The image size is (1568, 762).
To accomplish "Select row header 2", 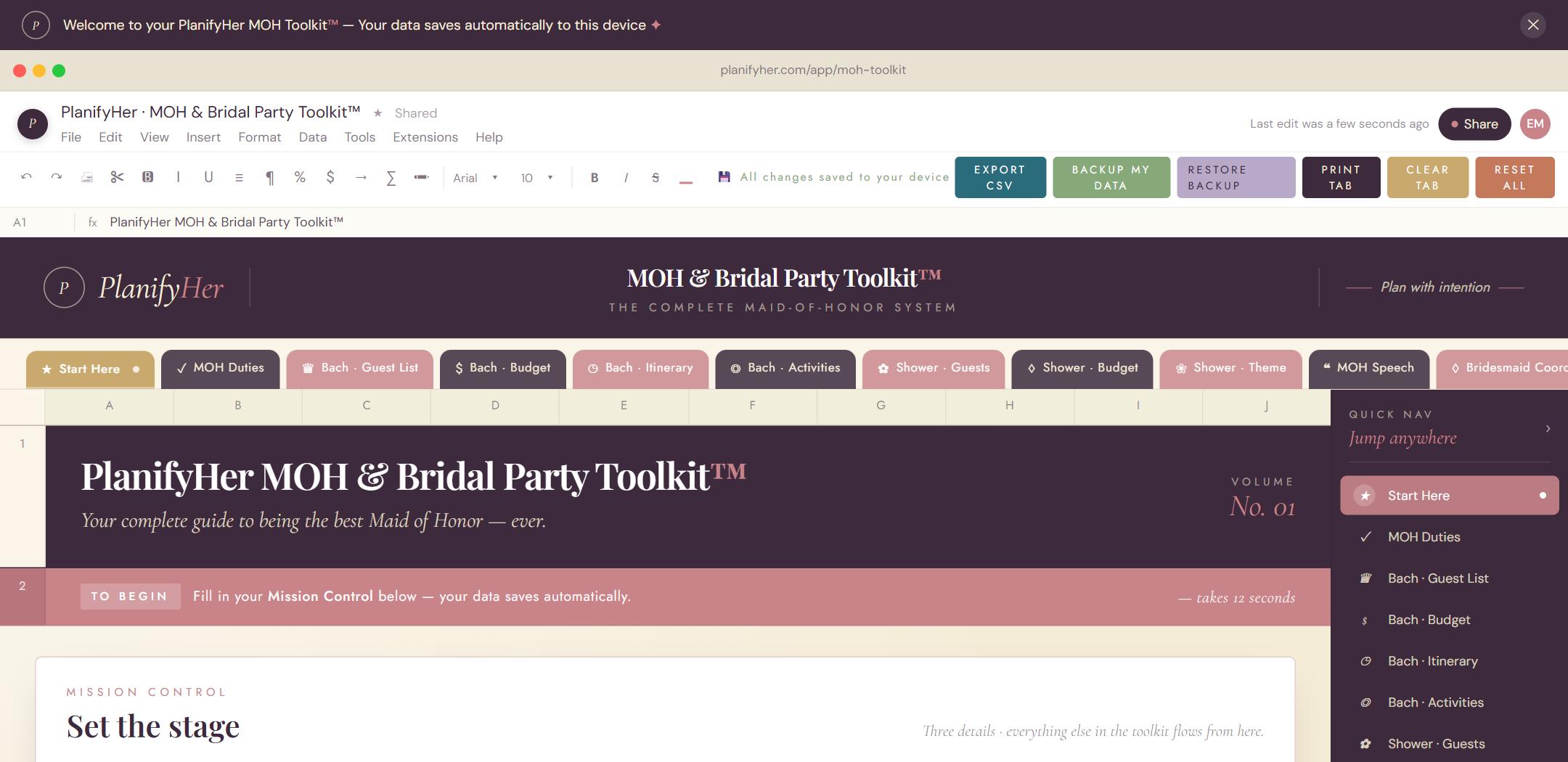I will click(x=23, y=597).
